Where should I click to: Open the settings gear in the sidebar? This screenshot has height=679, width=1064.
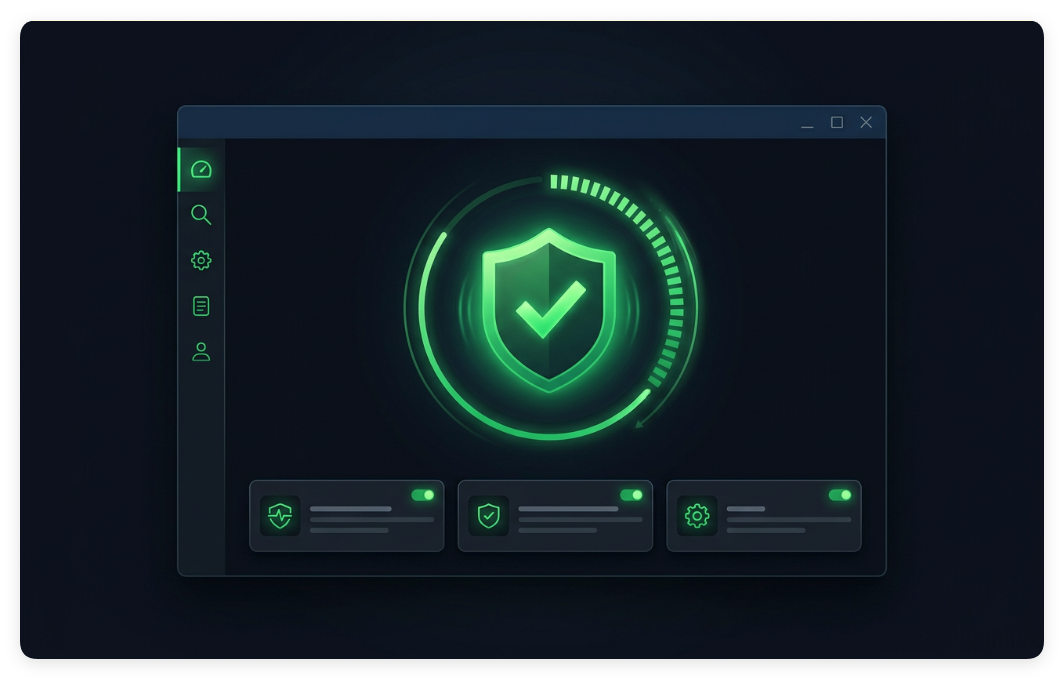[x=201, y=260]
